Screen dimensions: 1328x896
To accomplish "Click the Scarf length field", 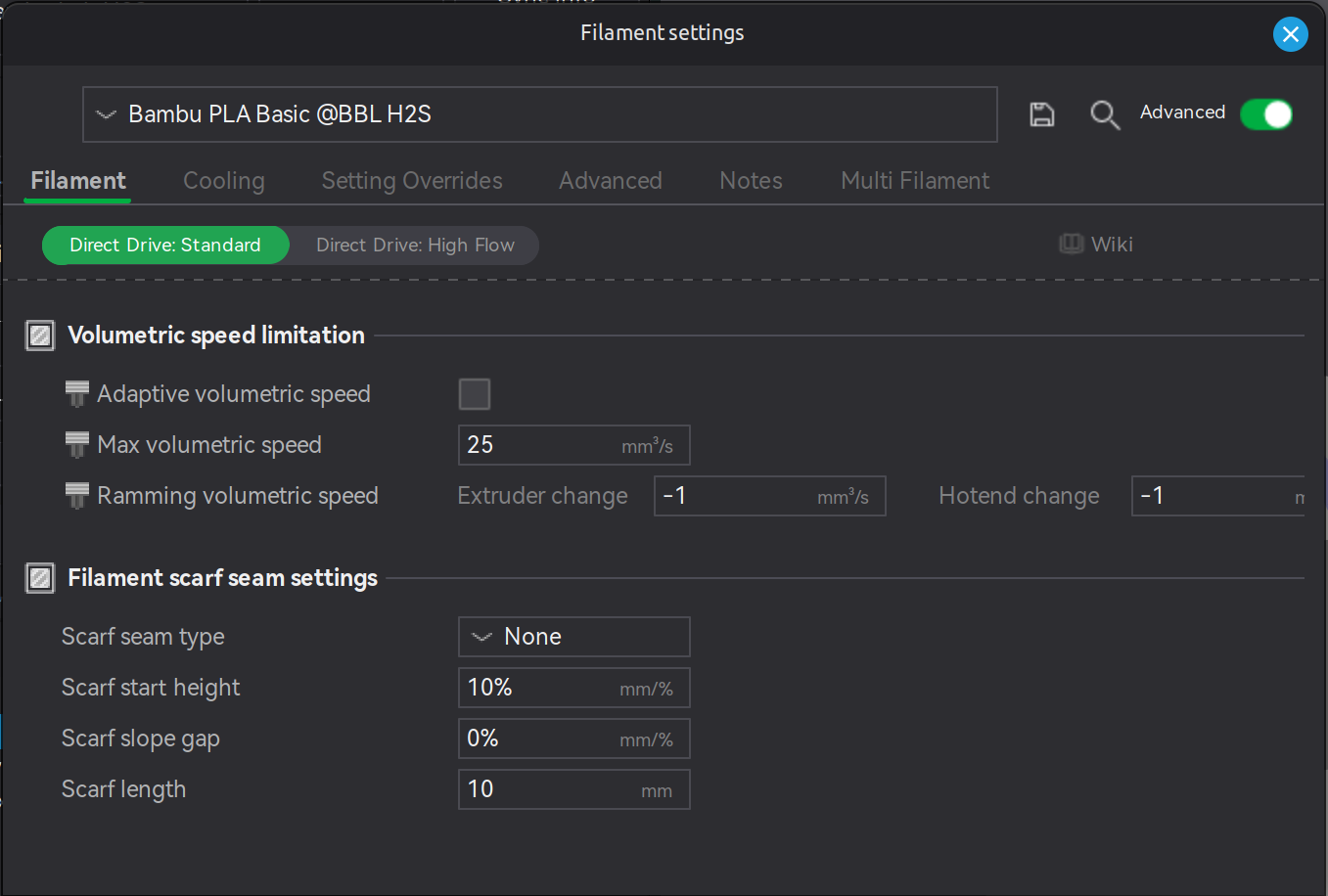I will tap(574, 789).
